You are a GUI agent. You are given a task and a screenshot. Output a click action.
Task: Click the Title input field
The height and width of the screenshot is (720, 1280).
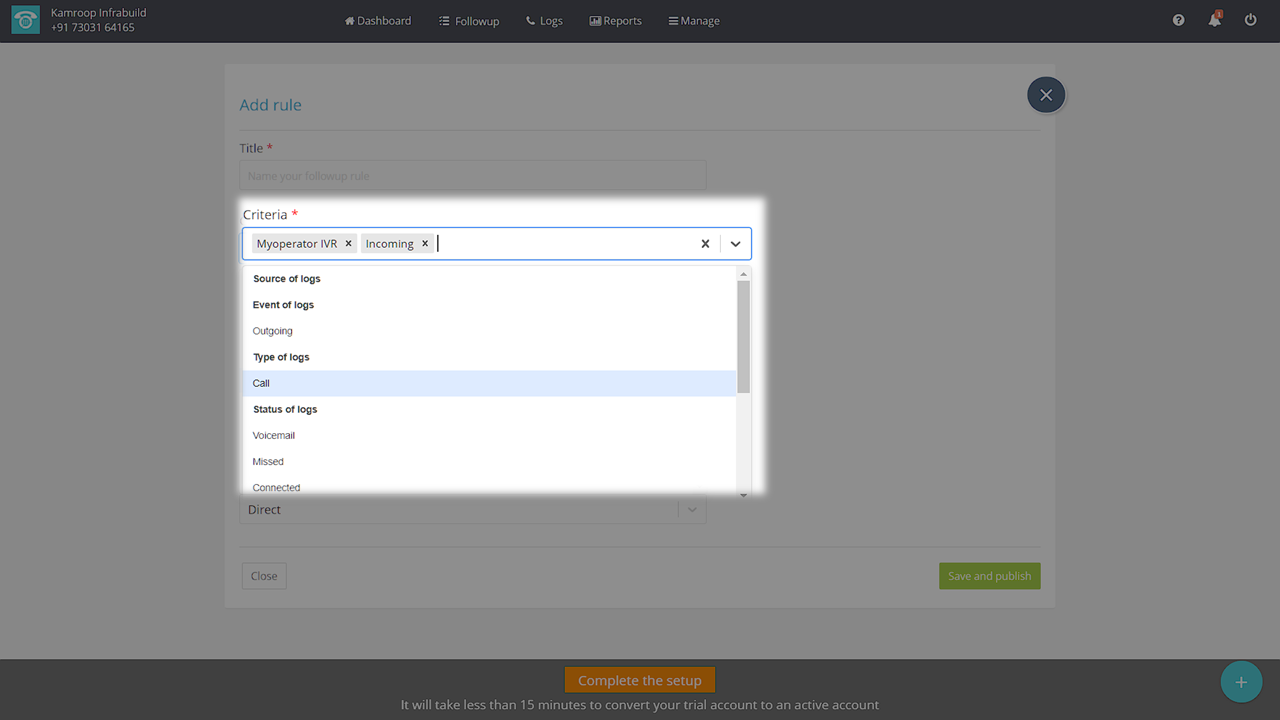click(x=472, y=176)
